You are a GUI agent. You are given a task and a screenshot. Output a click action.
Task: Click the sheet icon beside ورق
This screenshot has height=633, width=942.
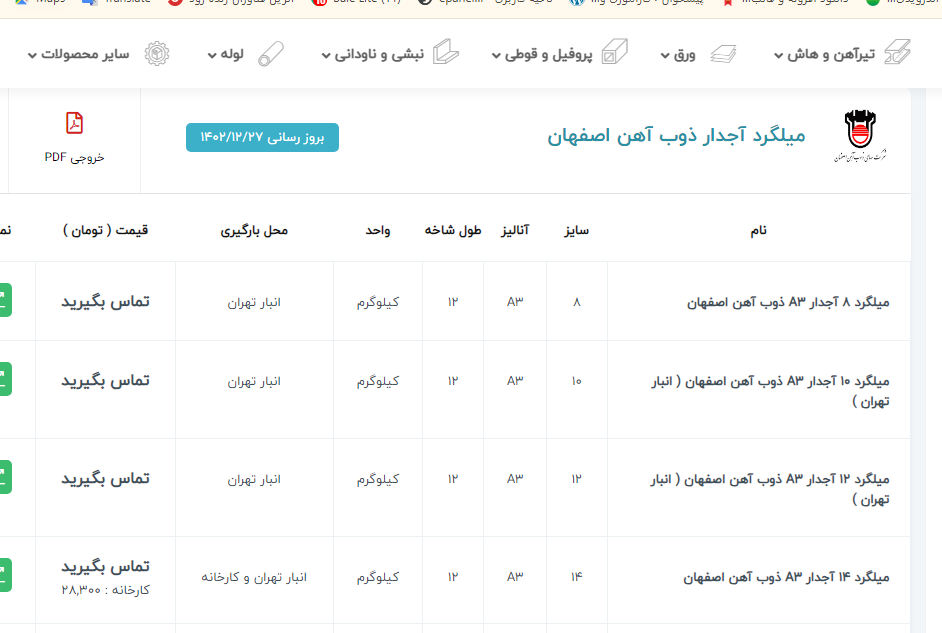click(x=722, y=54)
